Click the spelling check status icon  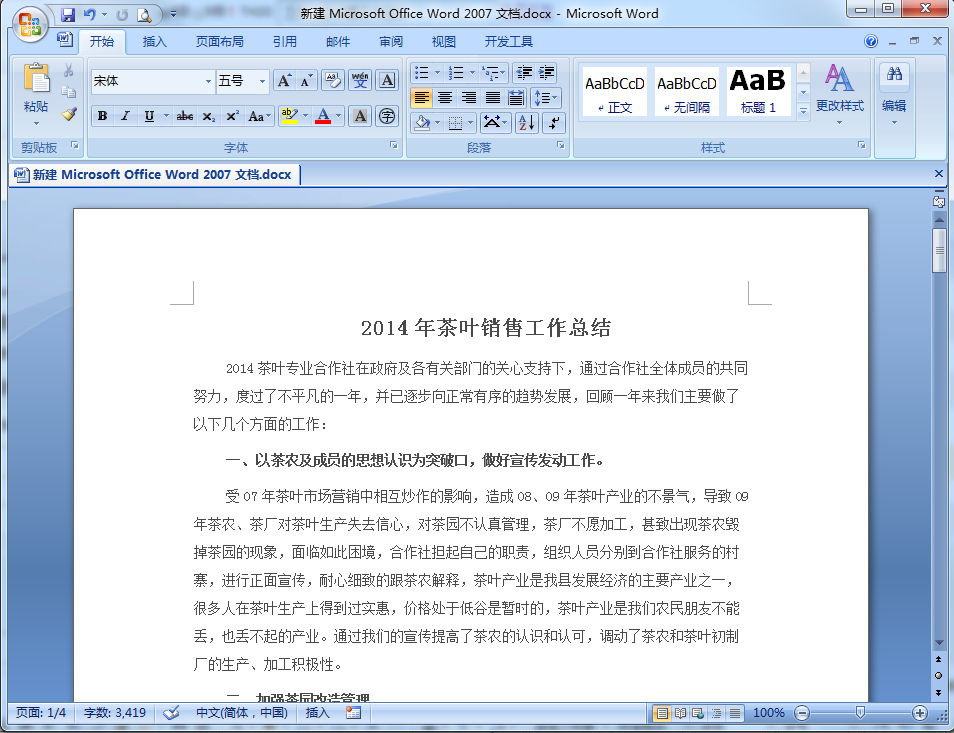tap(172, 713)
